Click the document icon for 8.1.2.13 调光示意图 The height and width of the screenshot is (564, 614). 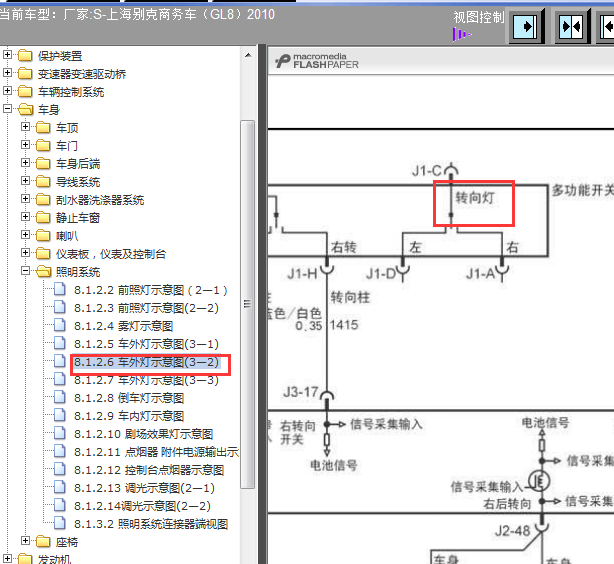coord(60,488)
